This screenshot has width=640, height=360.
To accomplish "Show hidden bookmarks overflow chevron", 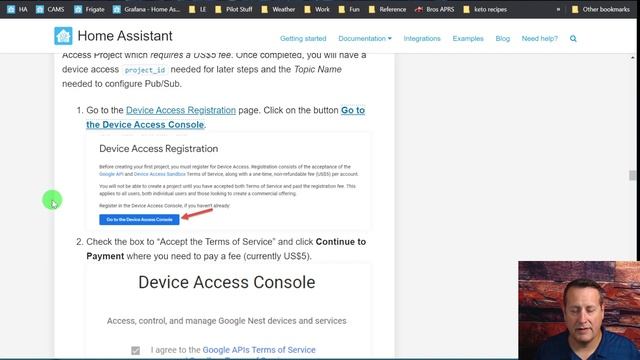I will click(x=558, y=9).
